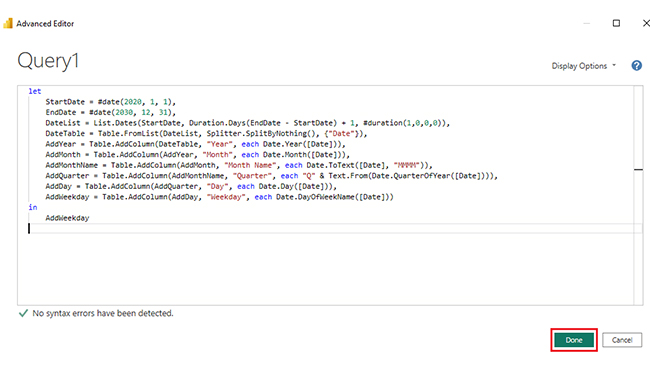Click the AddDay = Table.AddColumn line

tap(191, 186)
